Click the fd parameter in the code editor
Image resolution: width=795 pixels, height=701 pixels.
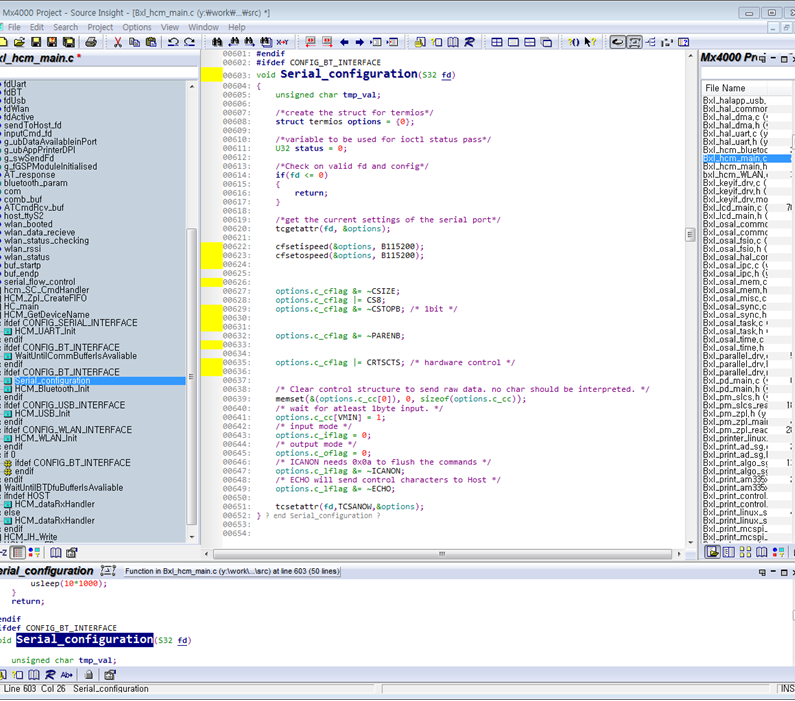point(447,75)
